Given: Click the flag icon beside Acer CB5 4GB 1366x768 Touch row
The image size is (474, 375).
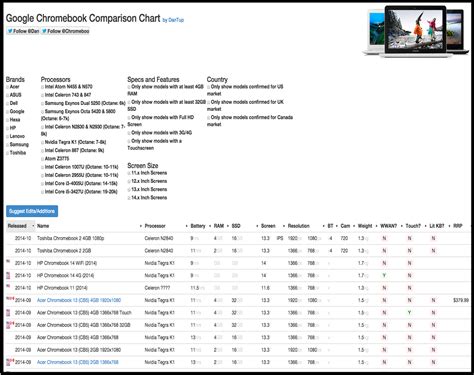Looking at the screenshot, I should click(8, 312).
